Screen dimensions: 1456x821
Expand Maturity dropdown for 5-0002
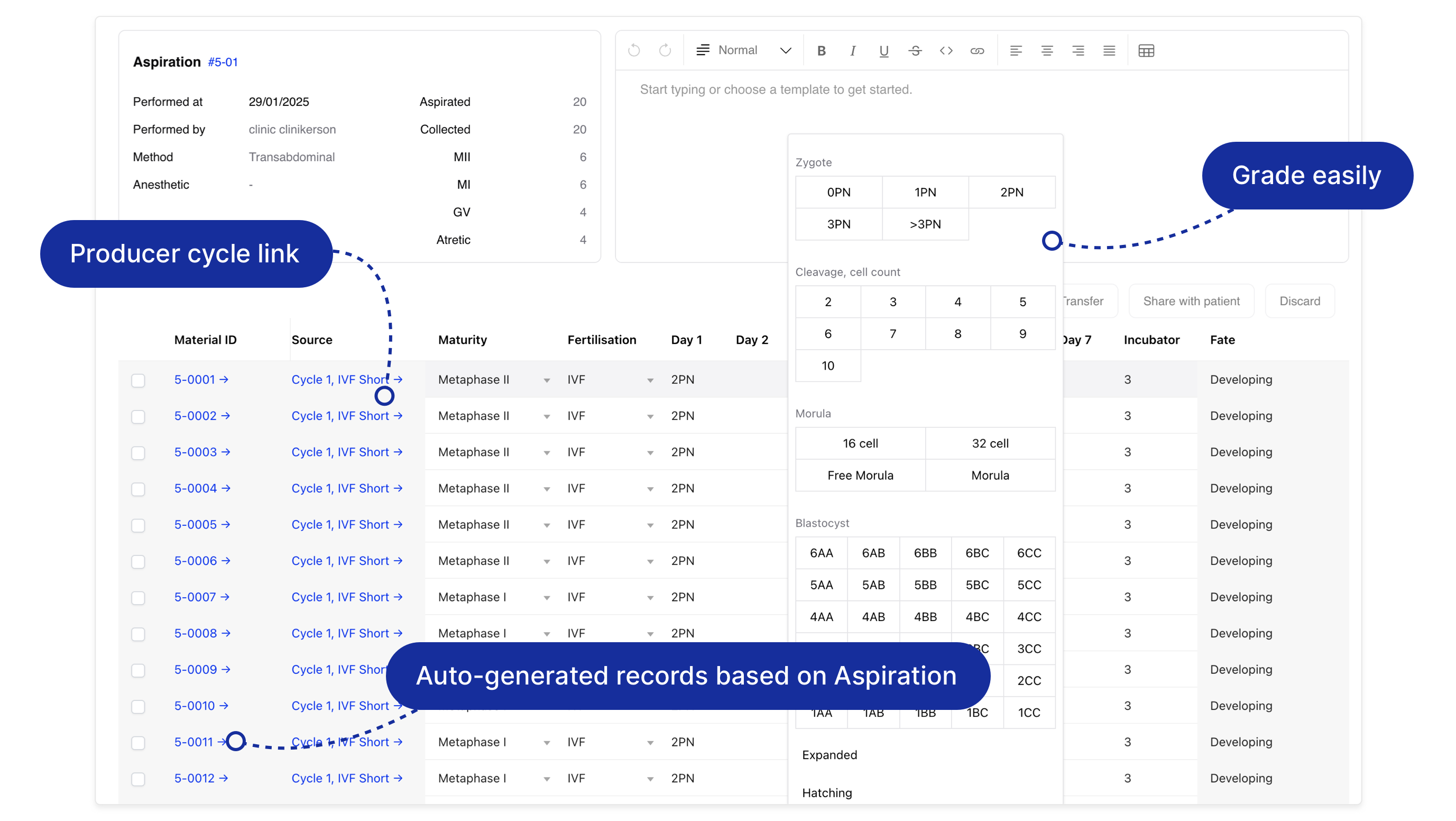tap(546, 417)
